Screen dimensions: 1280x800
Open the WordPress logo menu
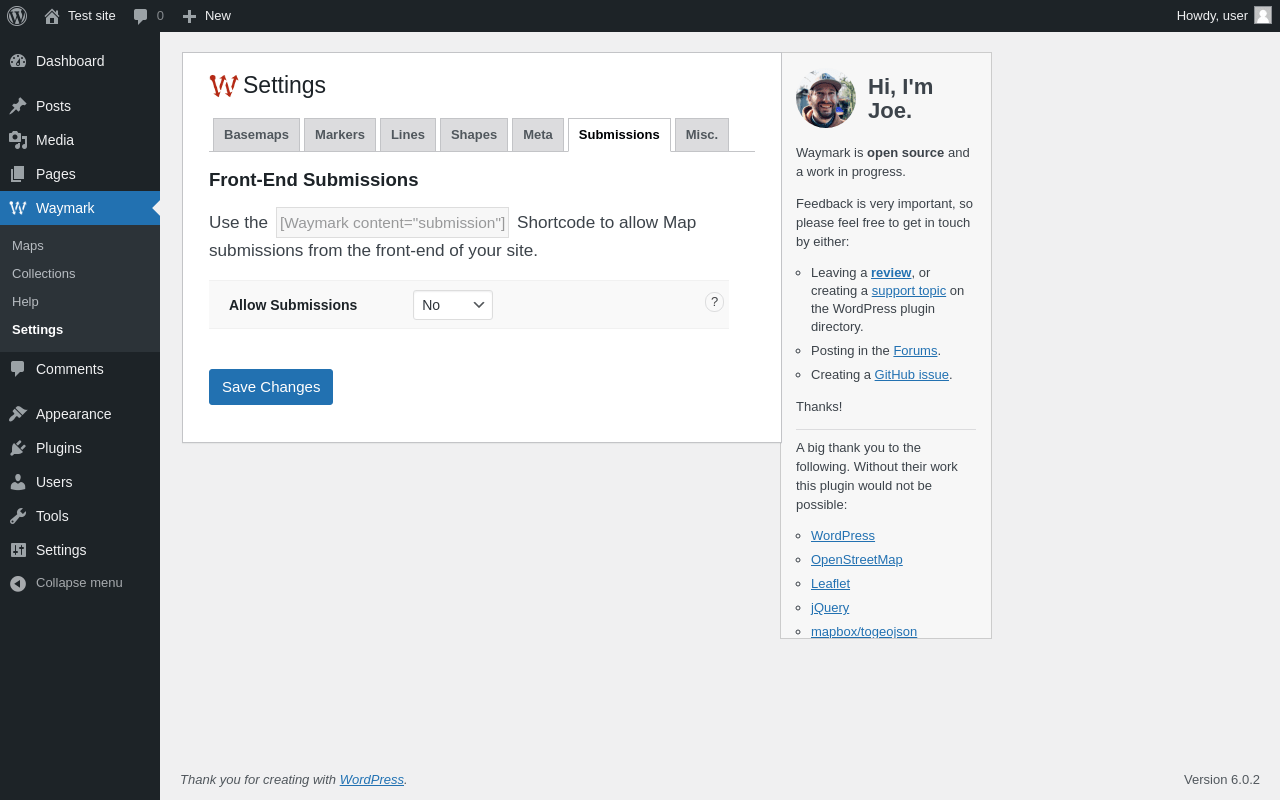click(17, 16)
